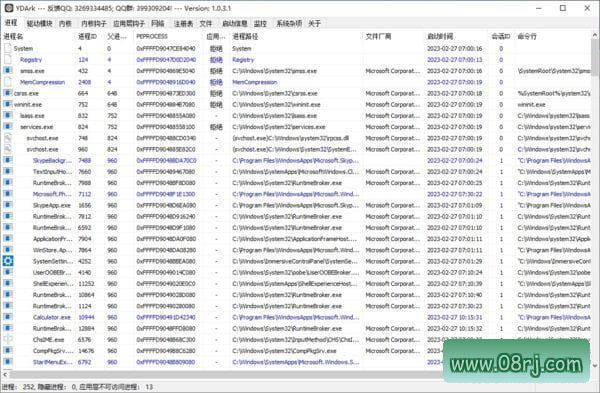Click the 拒绝 cell in the System row
Screen dimensions: 600x393
pos(216,49)
